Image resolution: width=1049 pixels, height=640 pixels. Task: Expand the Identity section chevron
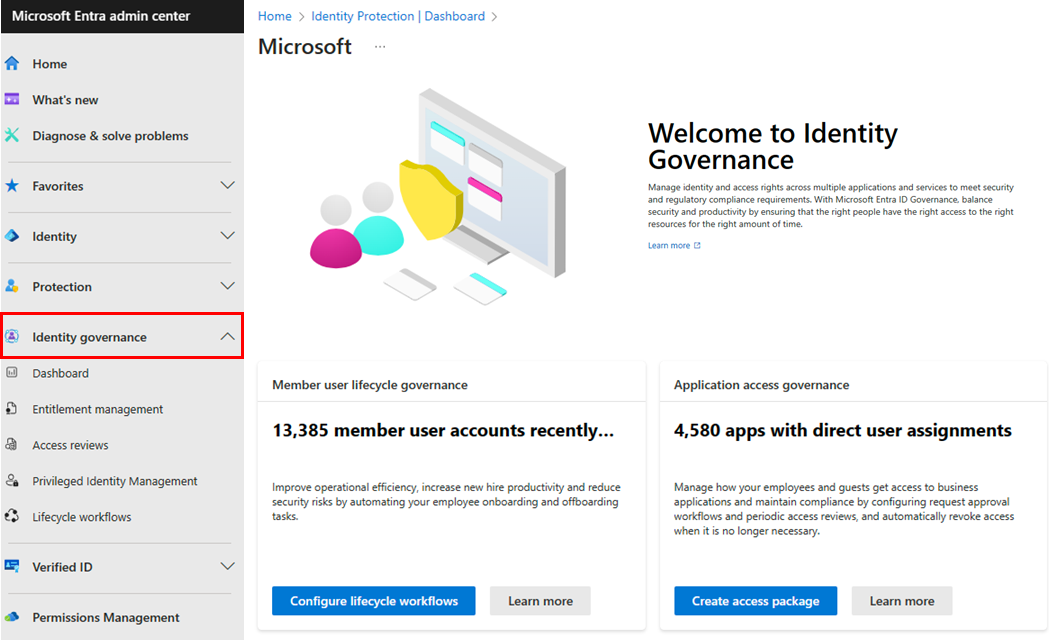[x=227, y=236]
